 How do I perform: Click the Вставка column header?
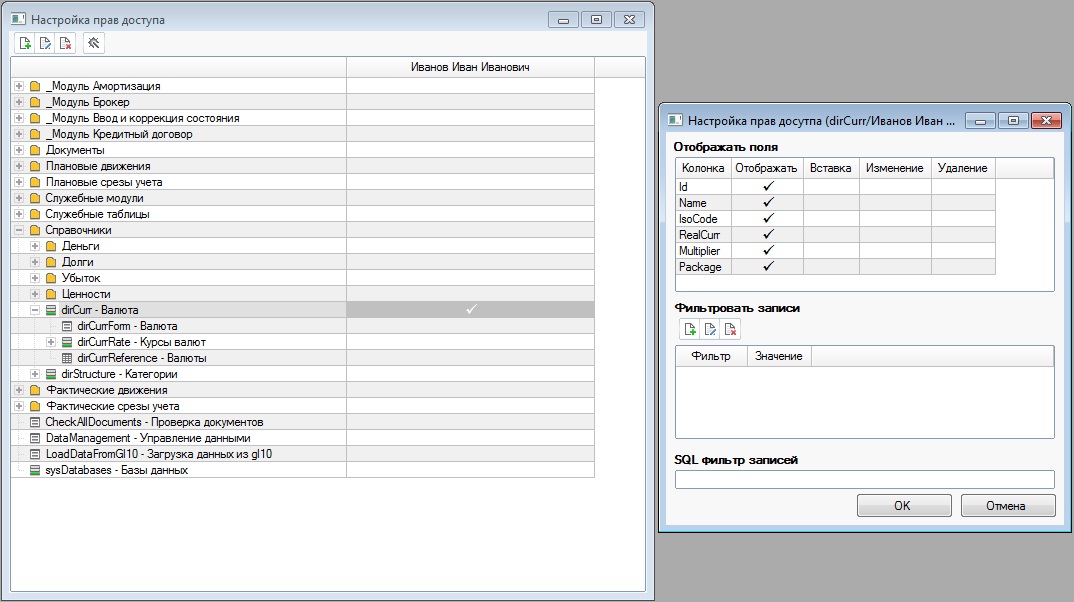[830, 168]
